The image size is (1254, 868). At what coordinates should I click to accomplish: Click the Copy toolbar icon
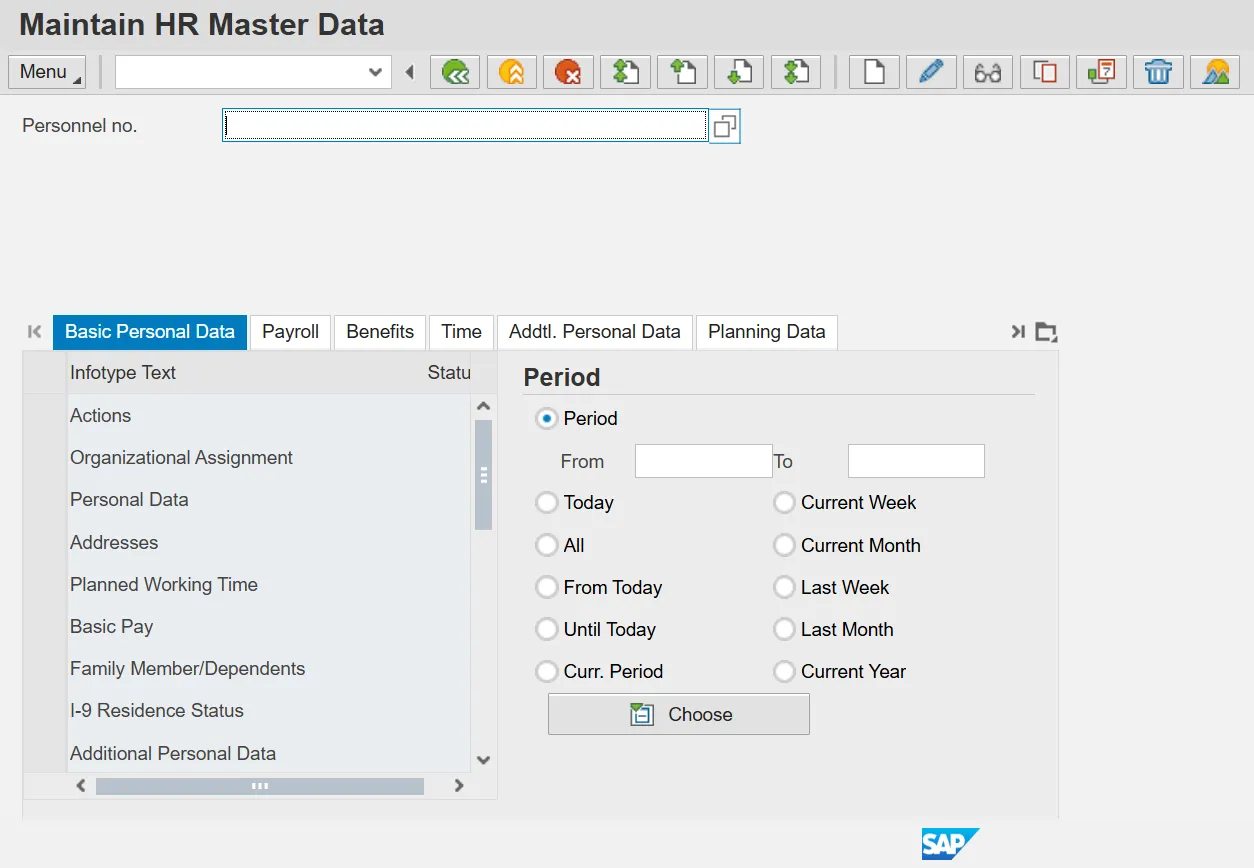1044,72
